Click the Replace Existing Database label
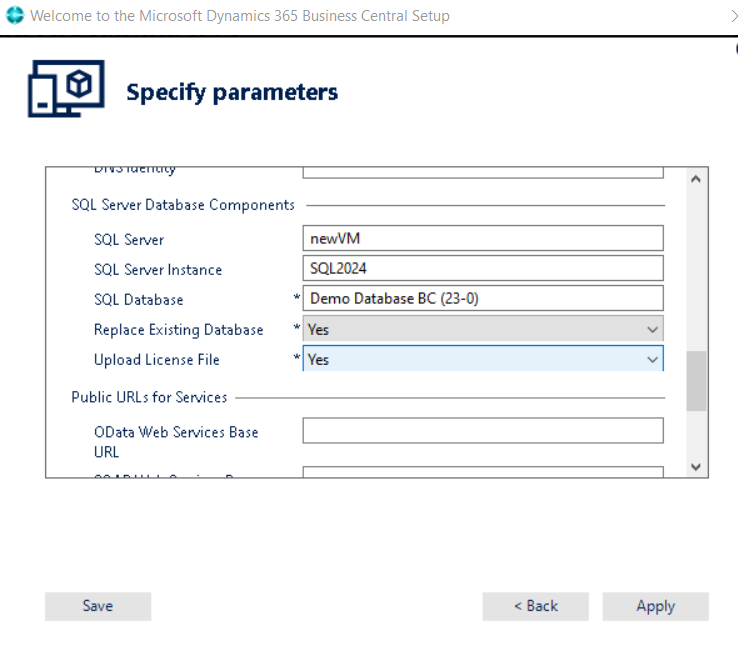Image resolution: width=738 pixels, height=646 pixels. point(179,330)
